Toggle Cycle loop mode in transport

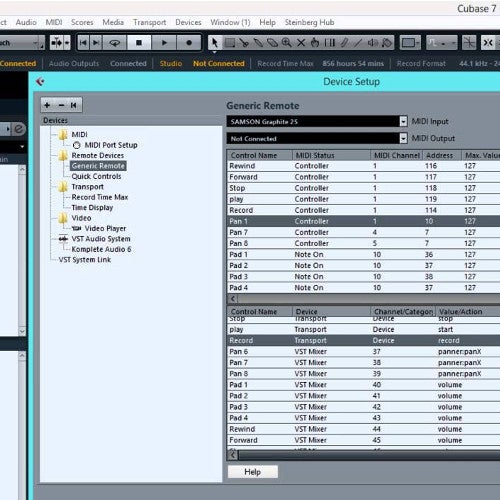click(115, 43)
